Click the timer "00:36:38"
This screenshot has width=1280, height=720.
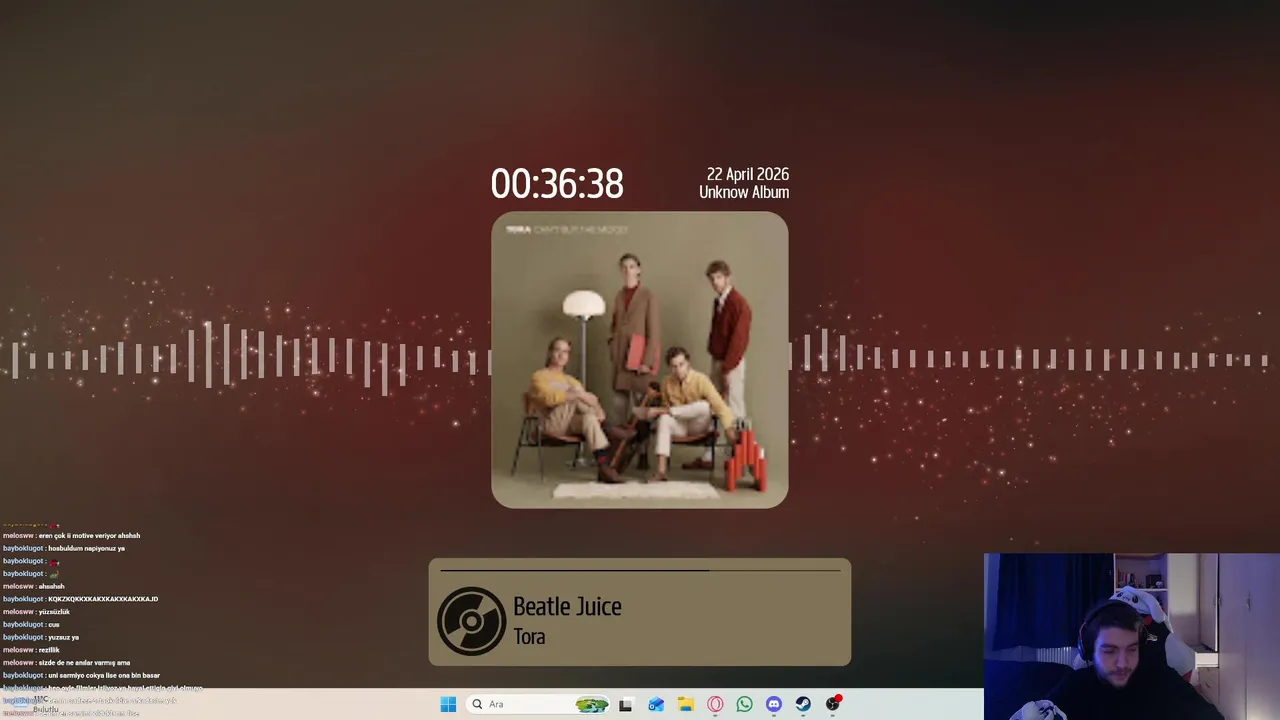[x=557, y=184]
